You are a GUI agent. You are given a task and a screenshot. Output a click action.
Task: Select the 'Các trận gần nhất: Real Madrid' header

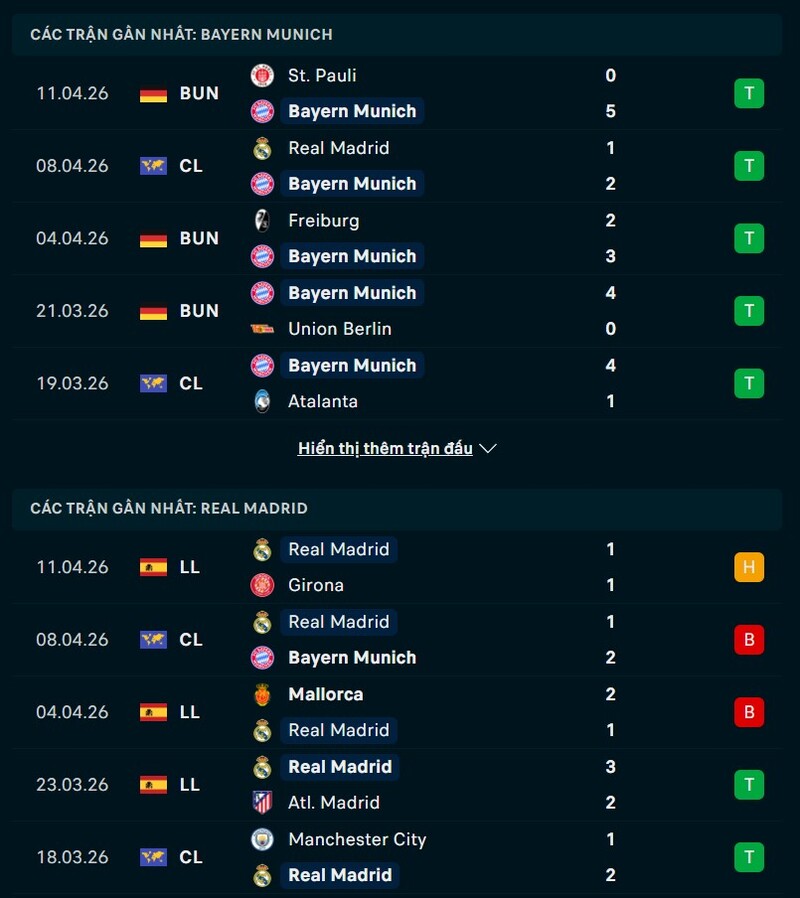169,508
